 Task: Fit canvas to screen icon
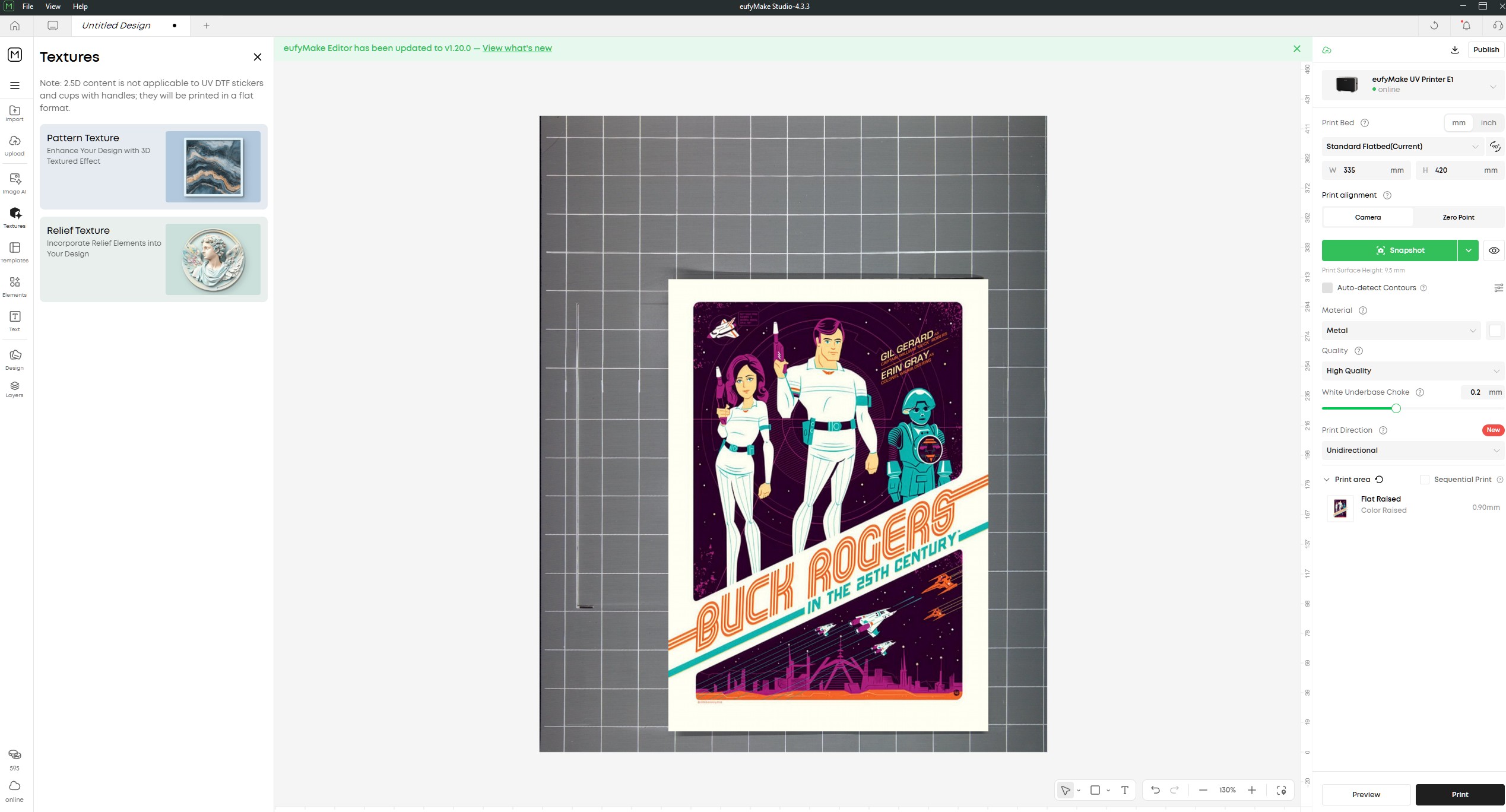(x=1282, y=790)
